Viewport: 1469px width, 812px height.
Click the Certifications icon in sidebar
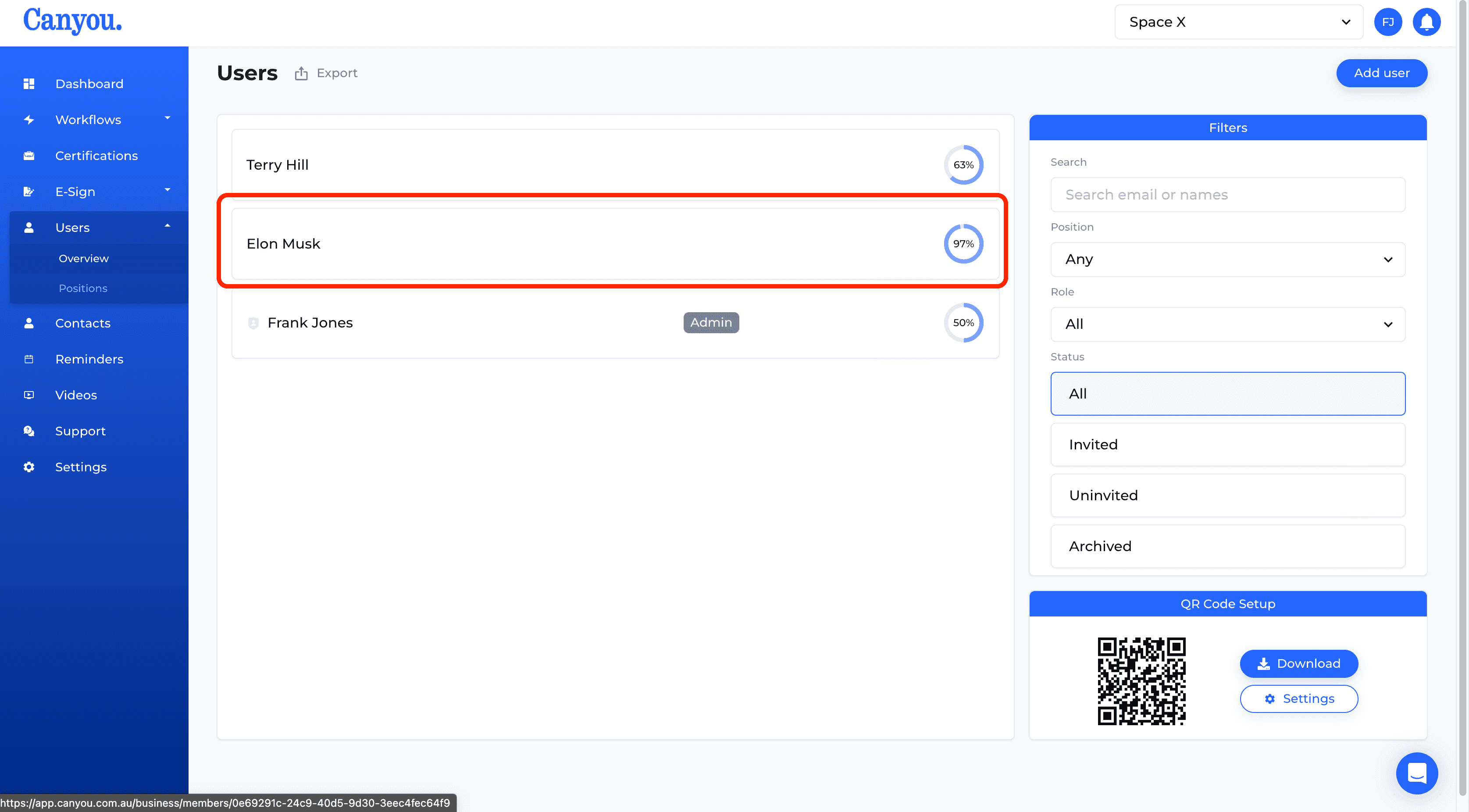point(29,155)
